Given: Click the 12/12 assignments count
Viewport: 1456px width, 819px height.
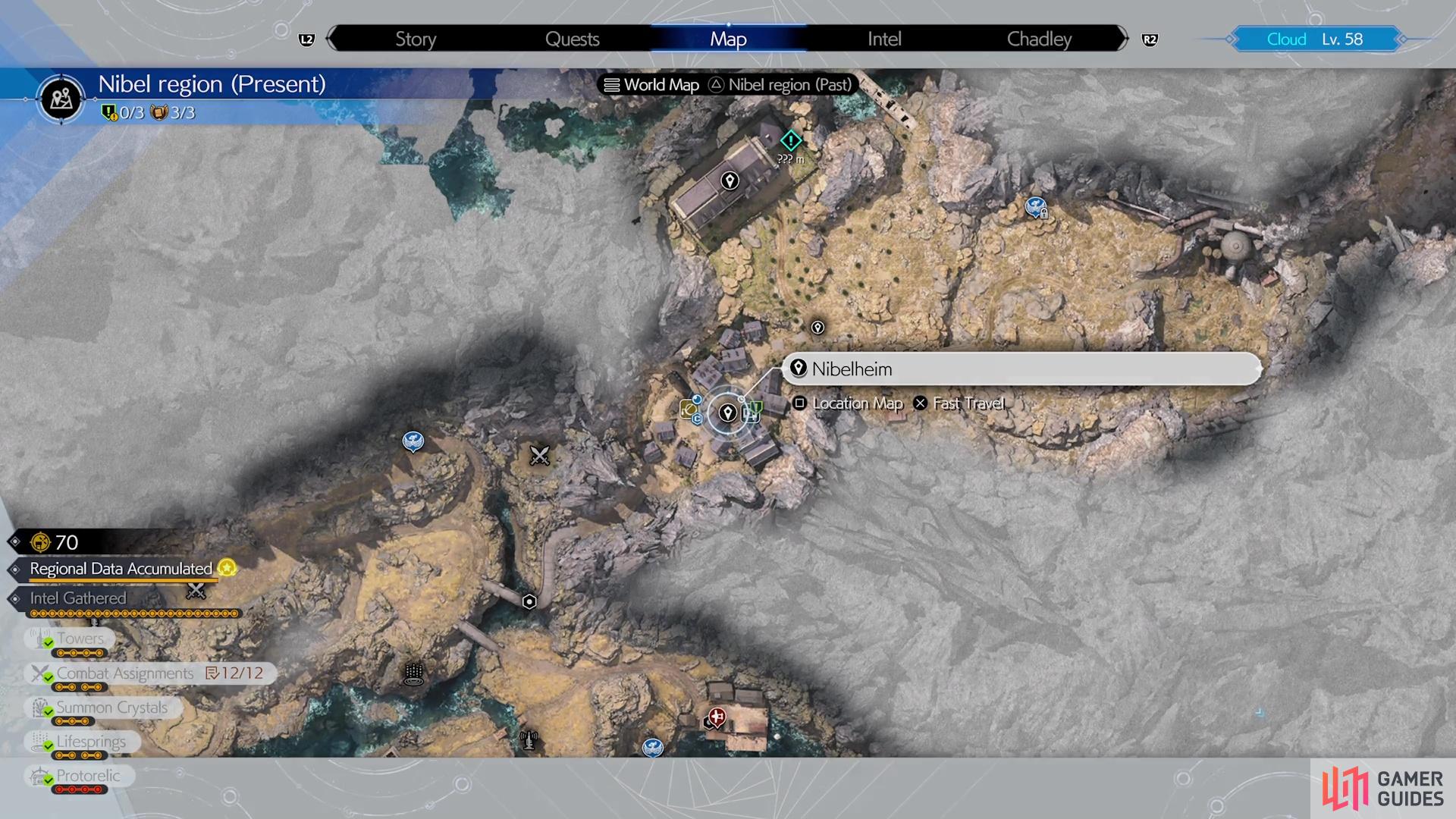Looking at the screenshot, I should pos(235,673).
